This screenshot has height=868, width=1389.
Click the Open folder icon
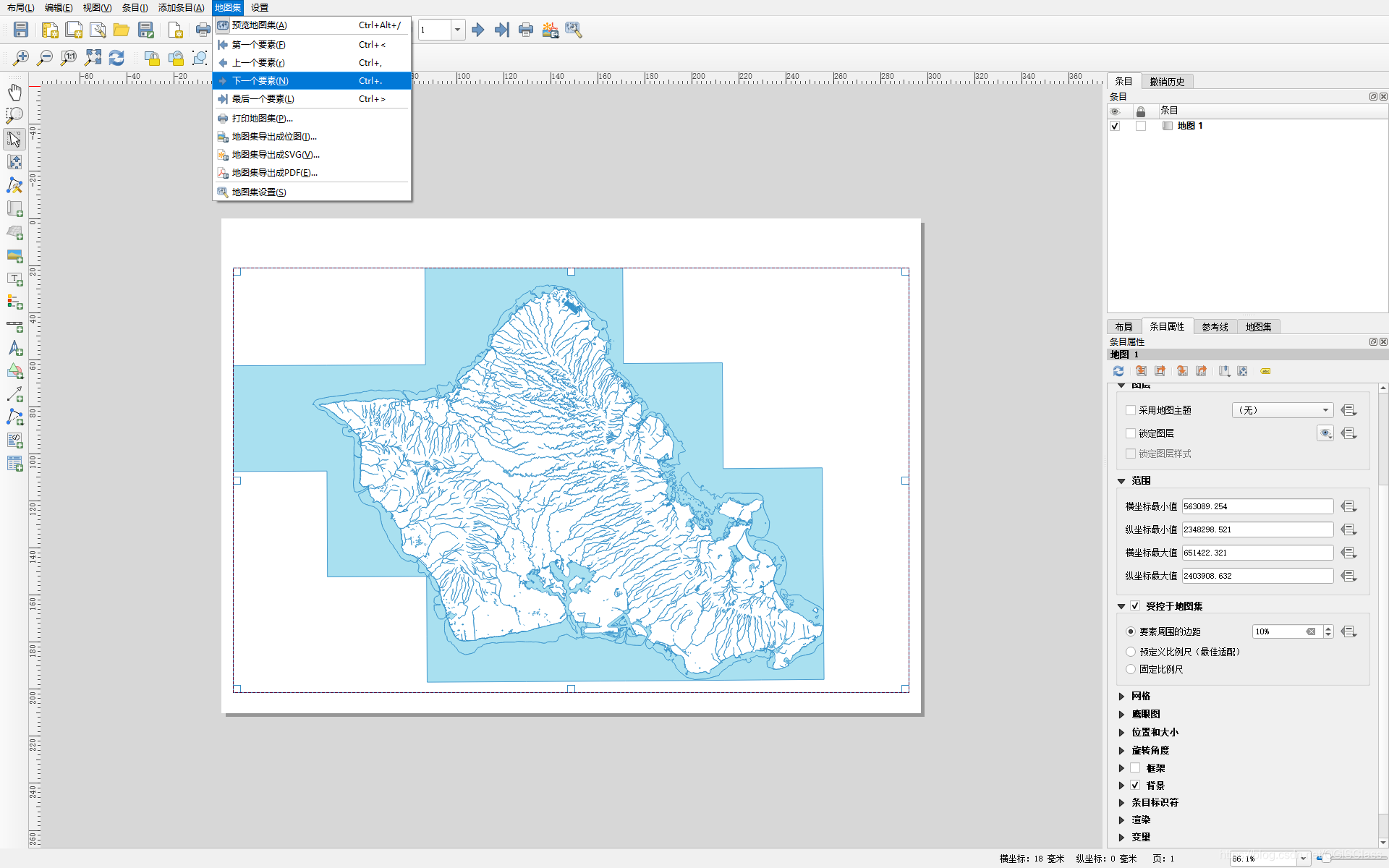(x=121, y=30)
